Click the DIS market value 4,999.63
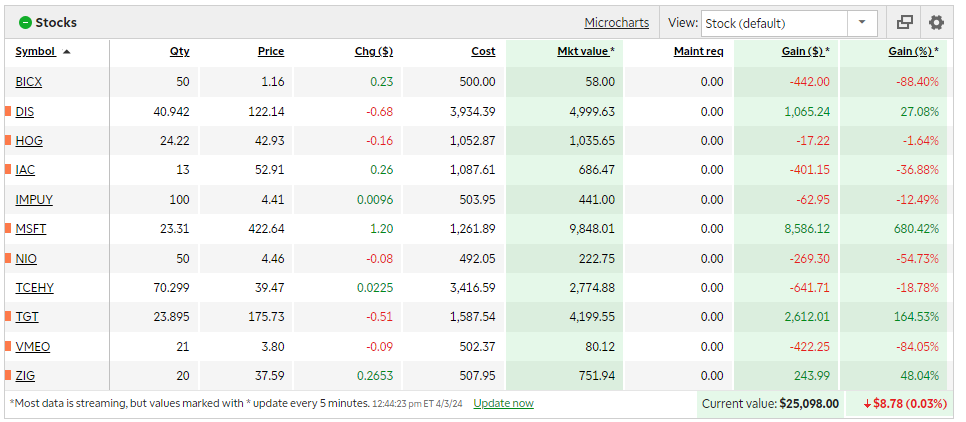 (x=591, y=112)
